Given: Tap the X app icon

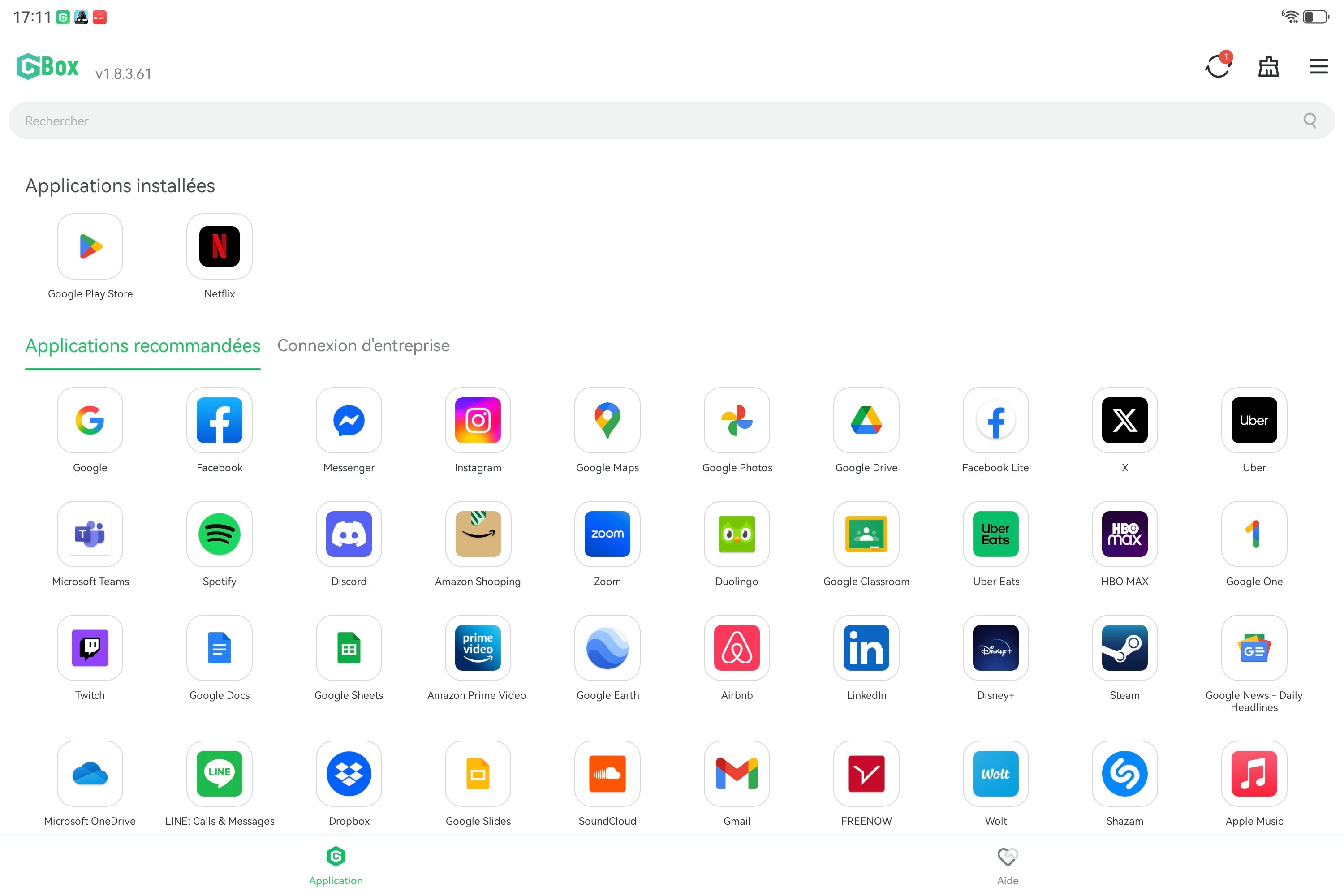Looking at the screenshot, I should tap(1125, 420).
